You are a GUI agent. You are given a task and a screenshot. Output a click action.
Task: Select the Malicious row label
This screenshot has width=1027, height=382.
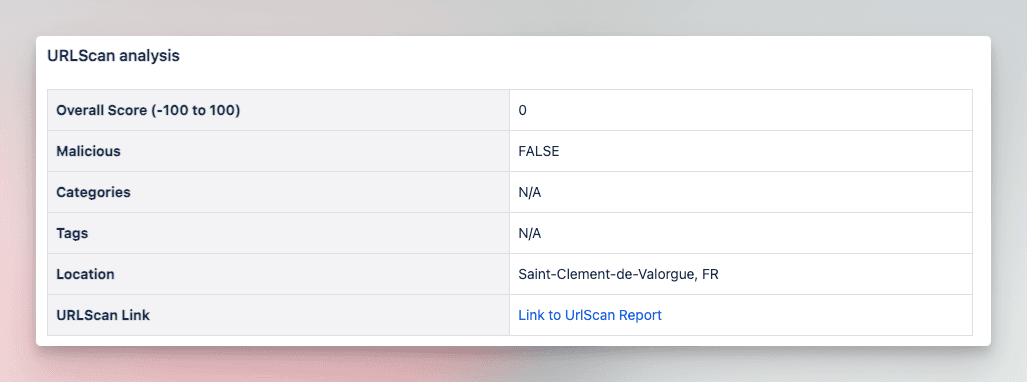tap(88, 151)
